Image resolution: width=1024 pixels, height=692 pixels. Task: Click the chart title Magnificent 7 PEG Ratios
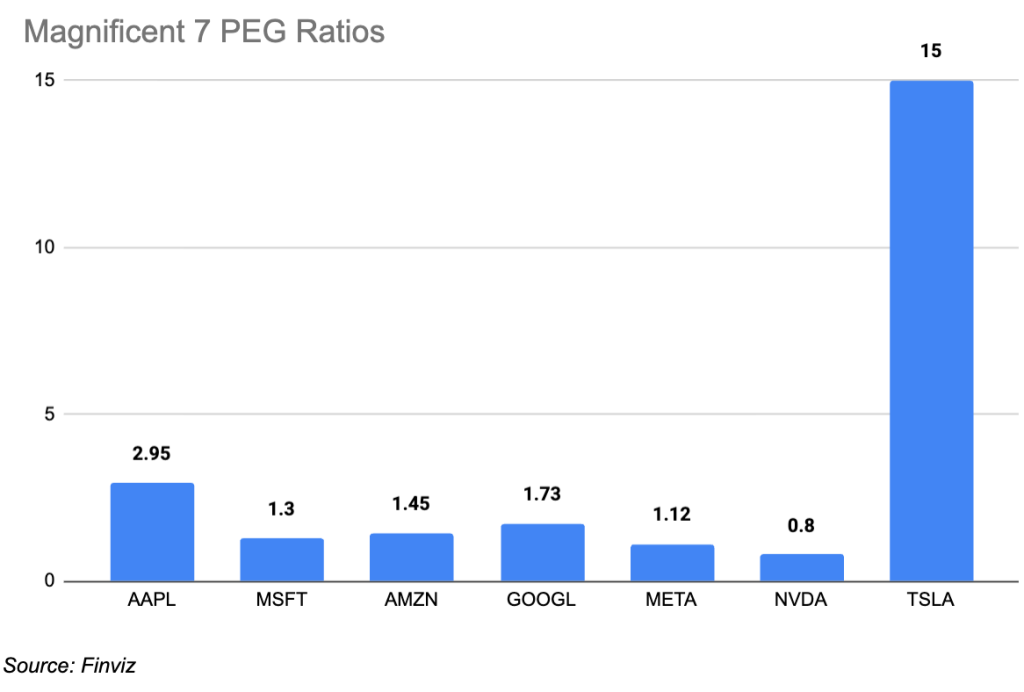coord(204,31)
